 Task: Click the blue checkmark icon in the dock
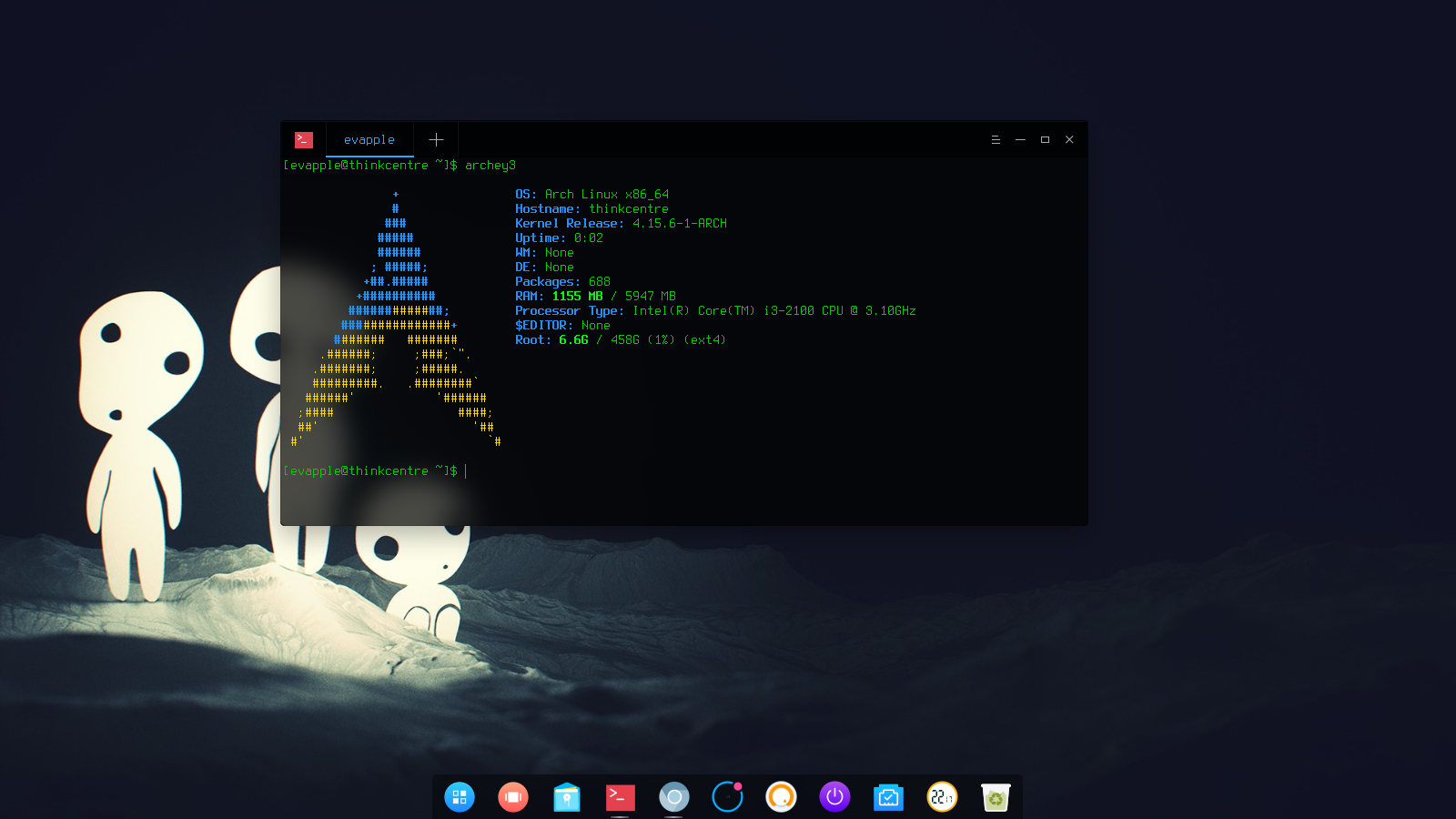tap(888, 797)
